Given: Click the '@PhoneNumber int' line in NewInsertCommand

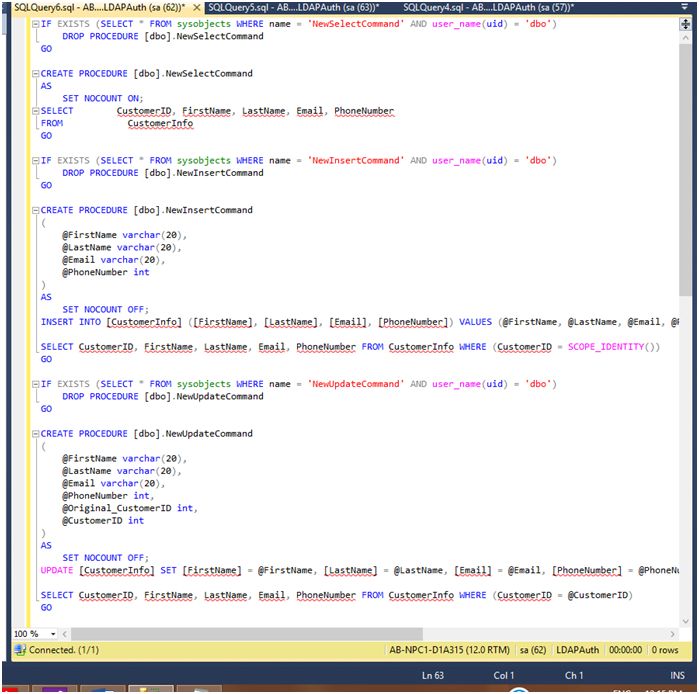Looking at the screenshot, I should tap(106, 272).
